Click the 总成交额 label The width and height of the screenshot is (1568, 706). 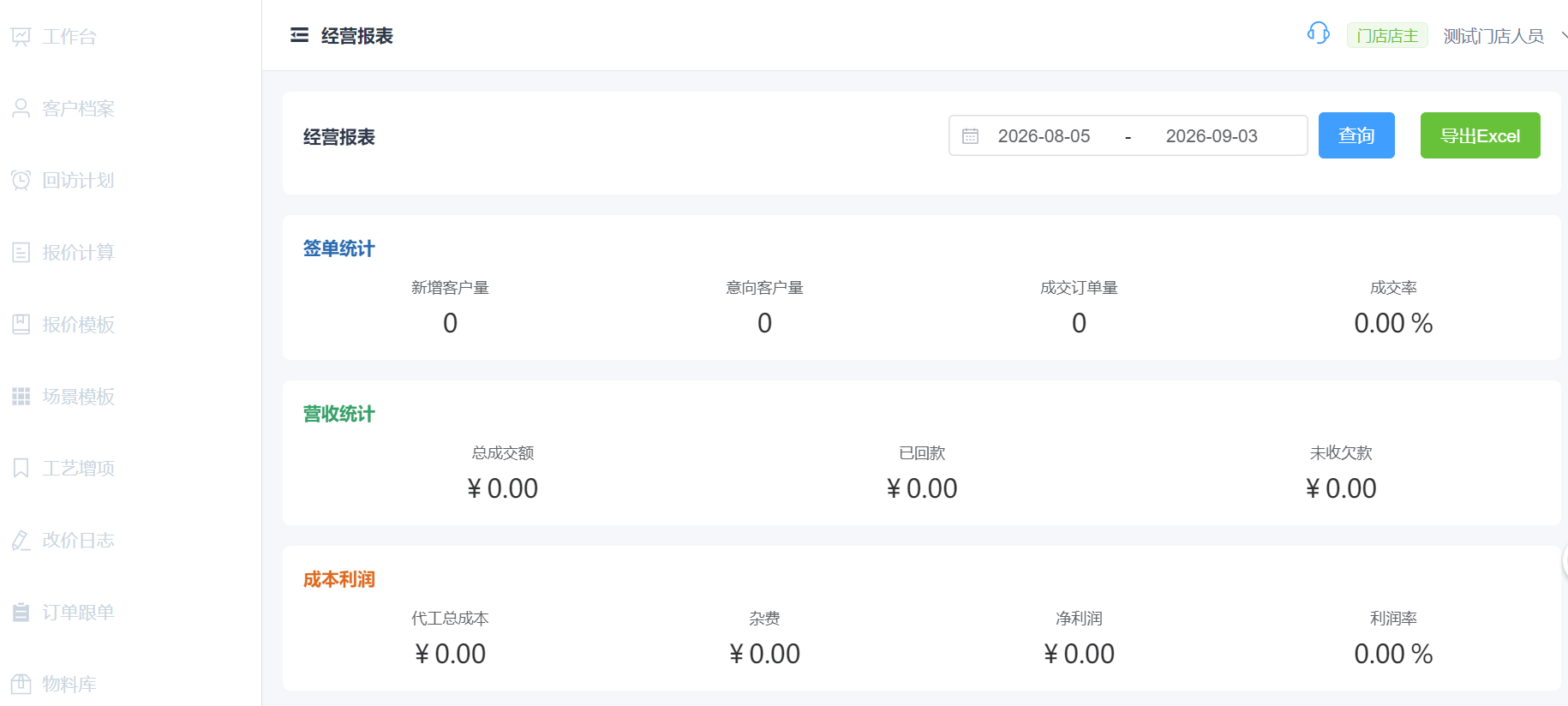pos(503,453)
